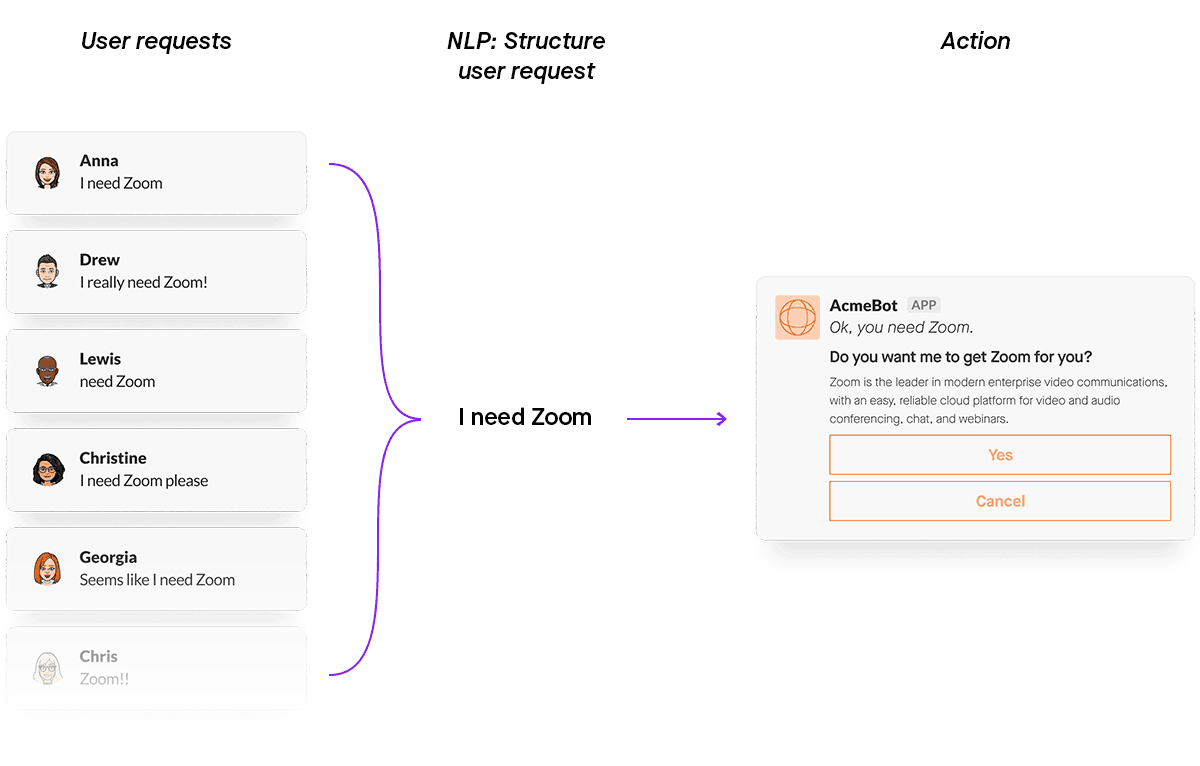The width and height of the screenshot is (1200, 766).
Task: Click Lewis's profile avatar
Action: pos(47,369)
